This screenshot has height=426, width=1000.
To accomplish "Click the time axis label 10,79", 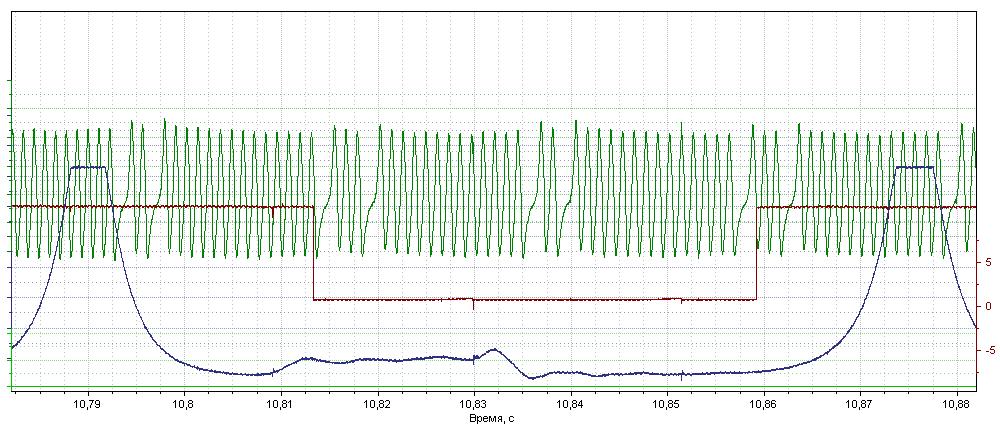I will click(87, 404).
